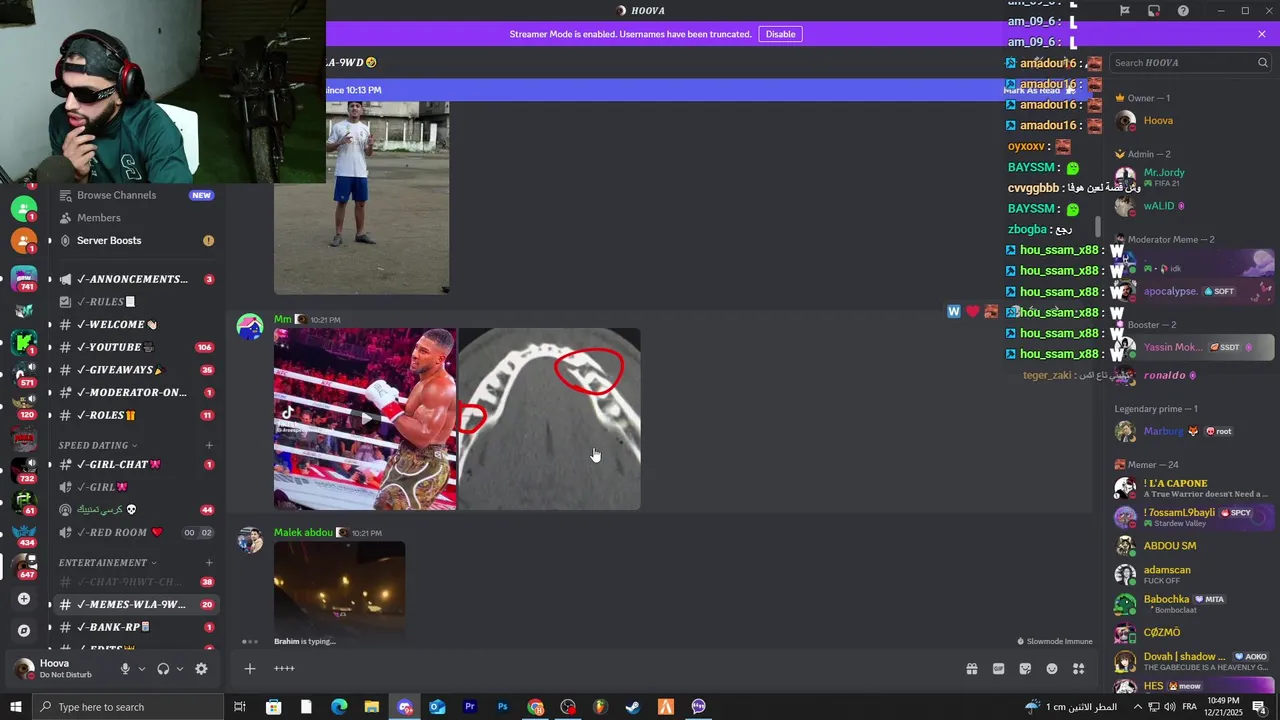Image resolution: width=1280 pixels, height=720 pixels.
Task: Collapse the ENTERTAINEMENT category
Action: pos(107,563)
